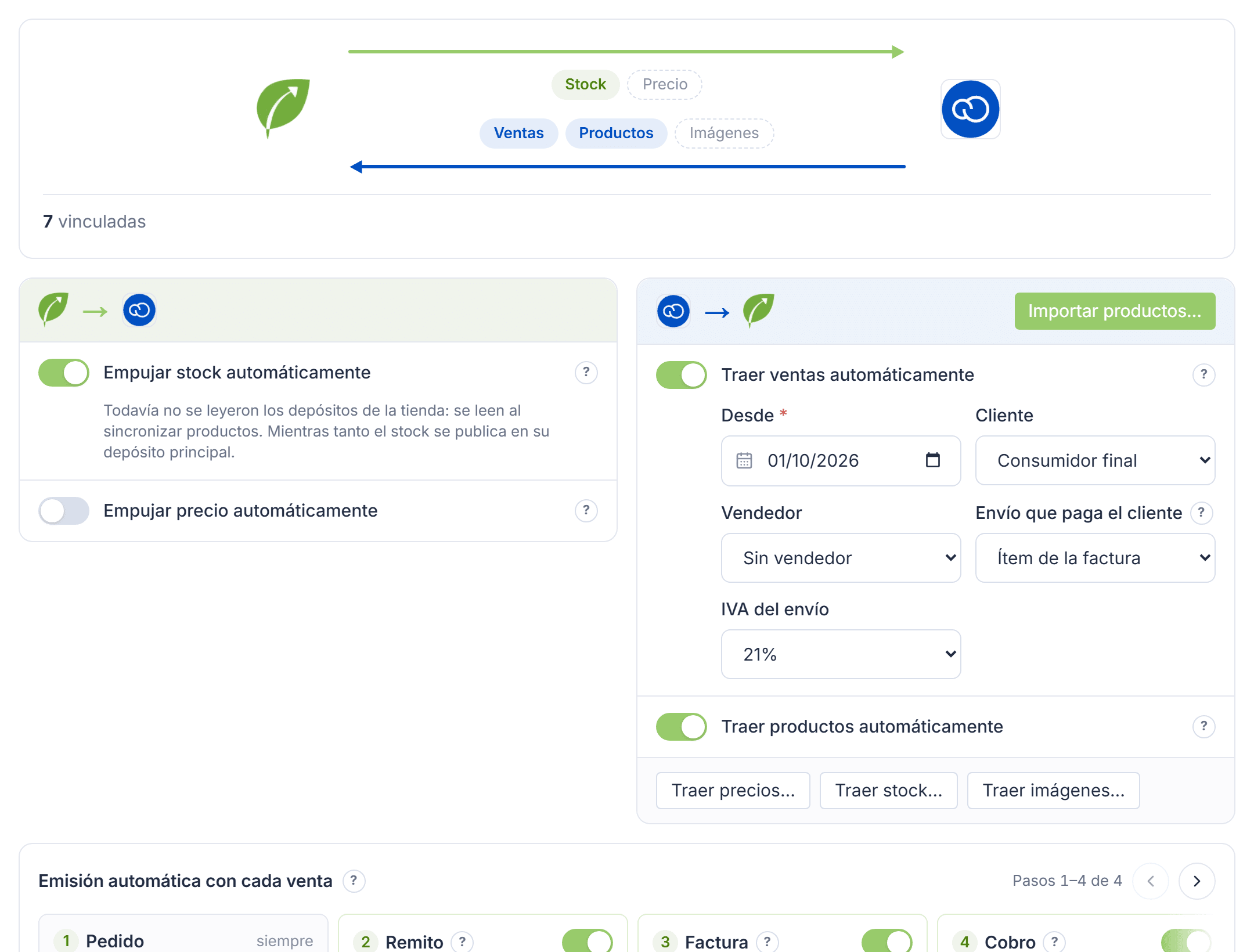The image size is (1254, 952).
Task: Turn off Traer productos automáticamente toggle
Action: point(682,726)
